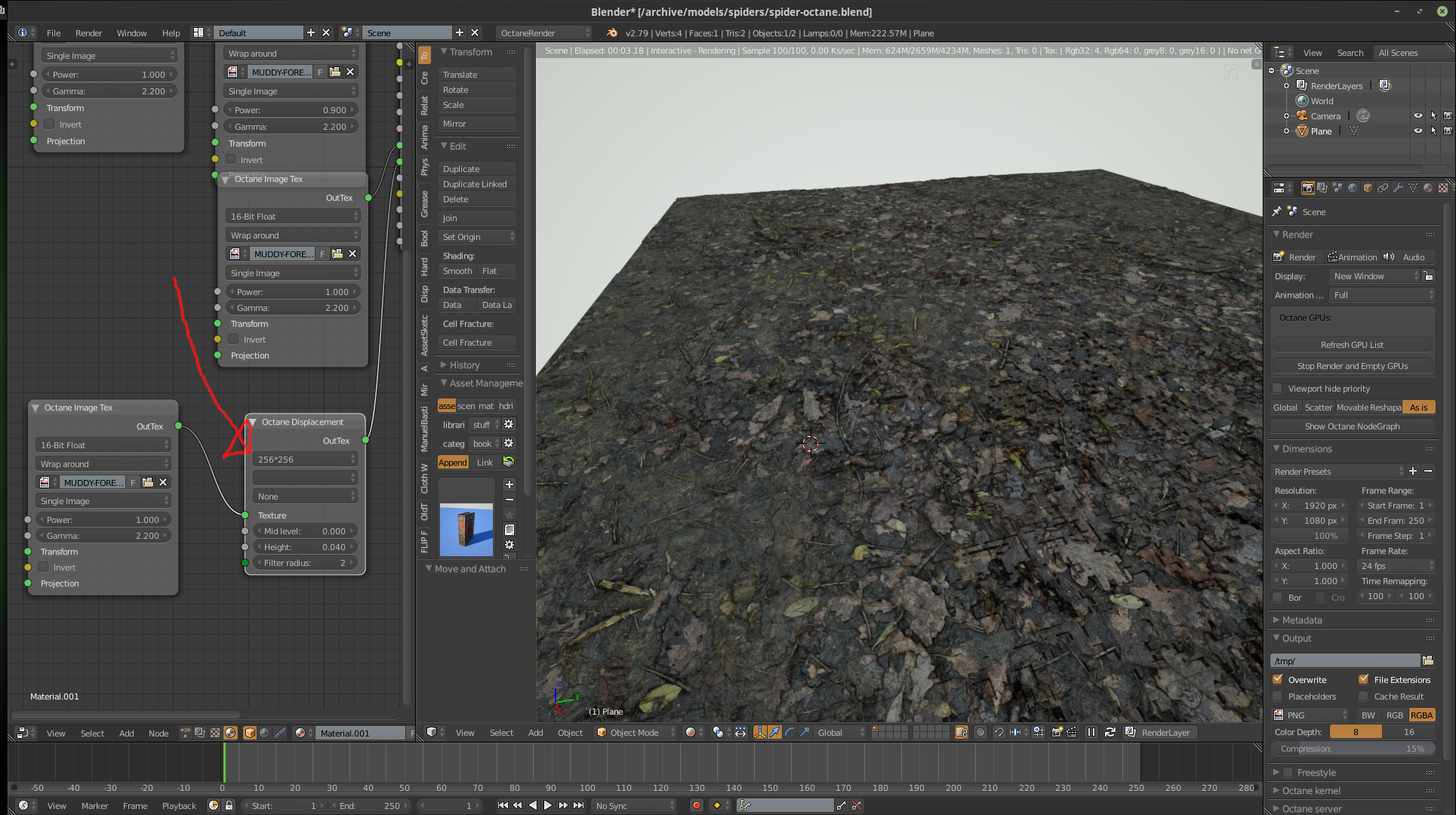The height and width of the screenshot is (815, 1456).
Task: Open the Modifiers wrench tab
Action: coord(1398,188)
